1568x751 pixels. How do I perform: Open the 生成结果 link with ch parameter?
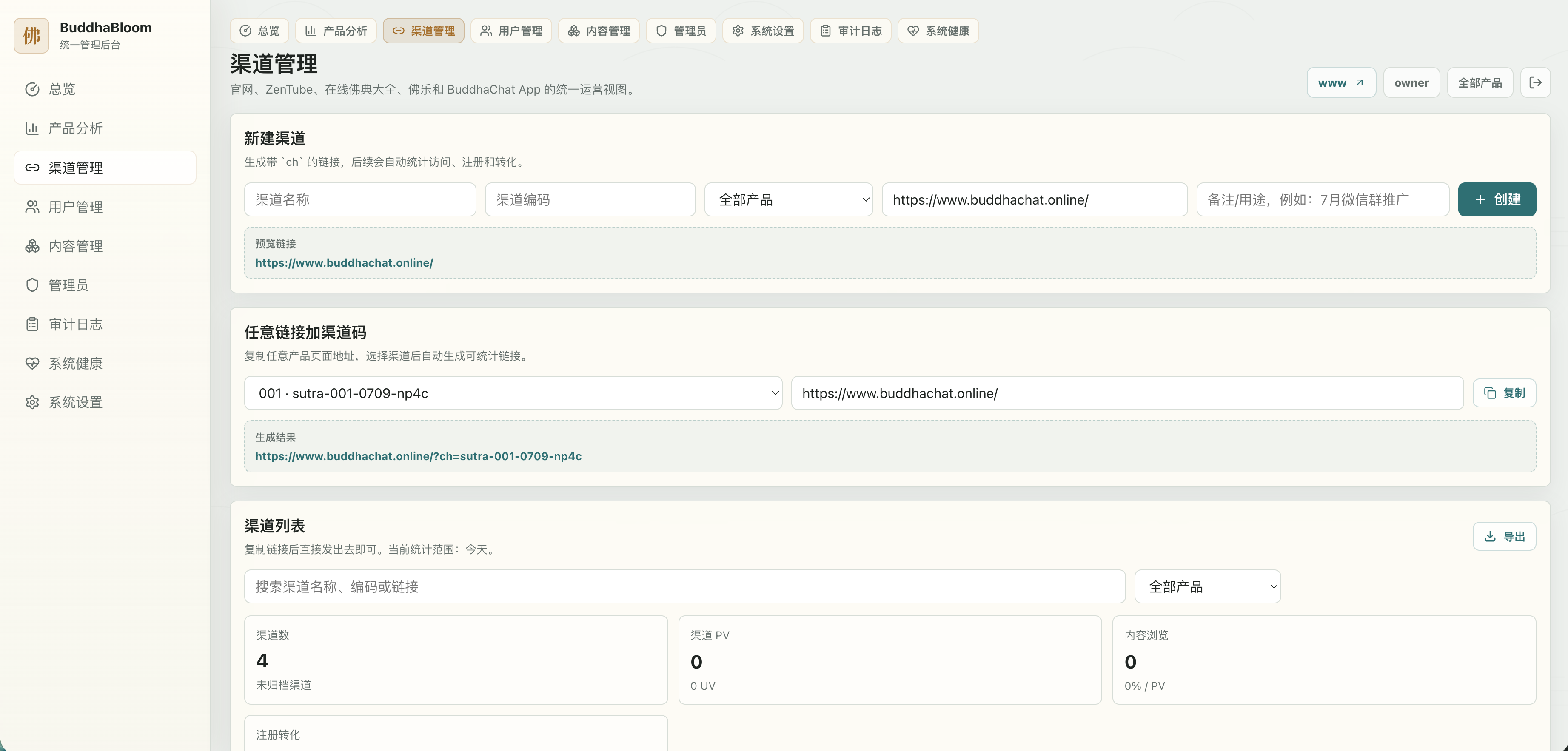pos(418,456)
